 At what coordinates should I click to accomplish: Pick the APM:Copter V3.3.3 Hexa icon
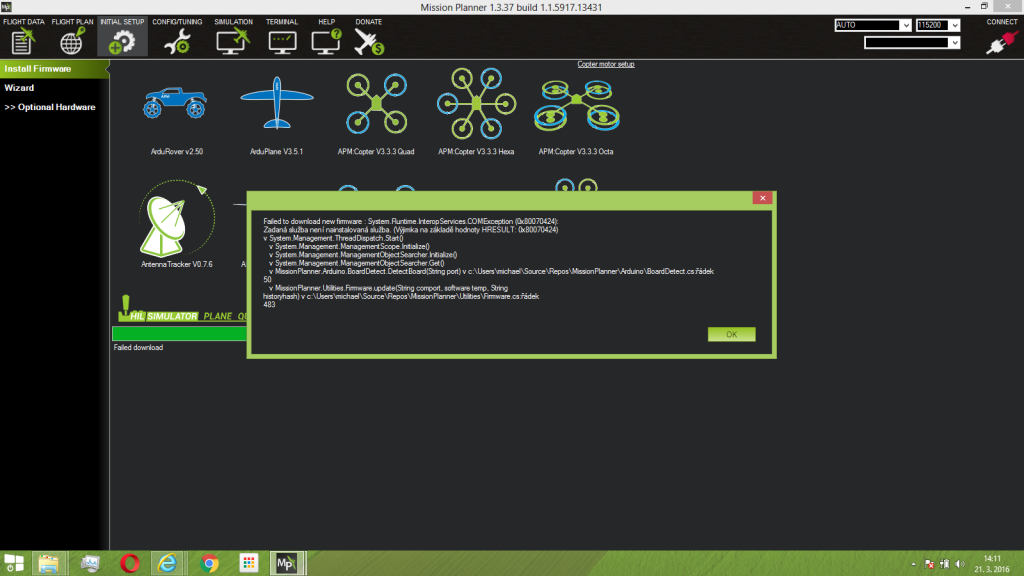[476, 104]
